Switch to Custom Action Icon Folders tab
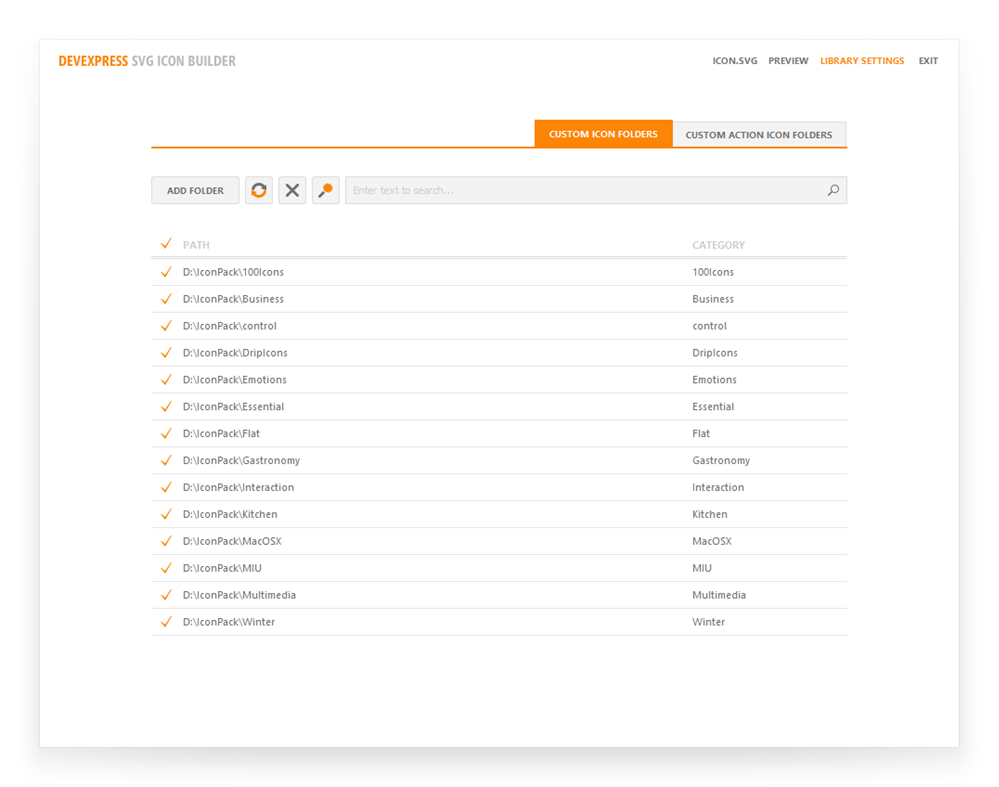Screen dimensions: 999x787 pyautogui.click(x=759, y=134)
